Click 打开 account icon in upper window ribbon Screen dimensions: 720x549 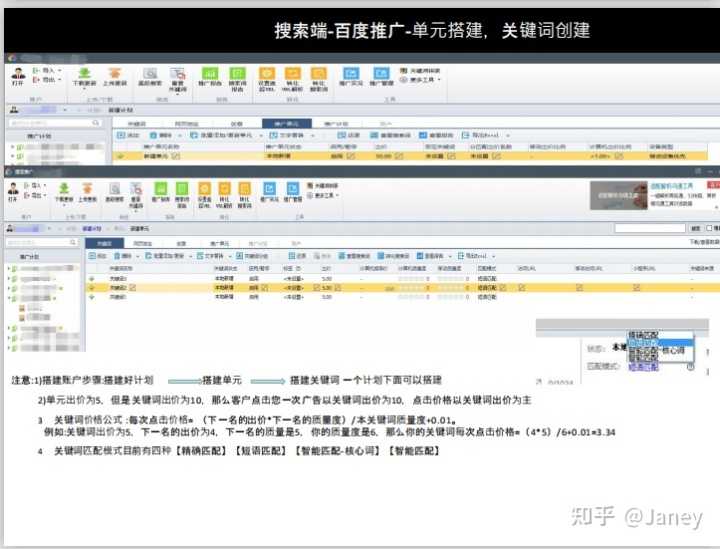point(18,76)
